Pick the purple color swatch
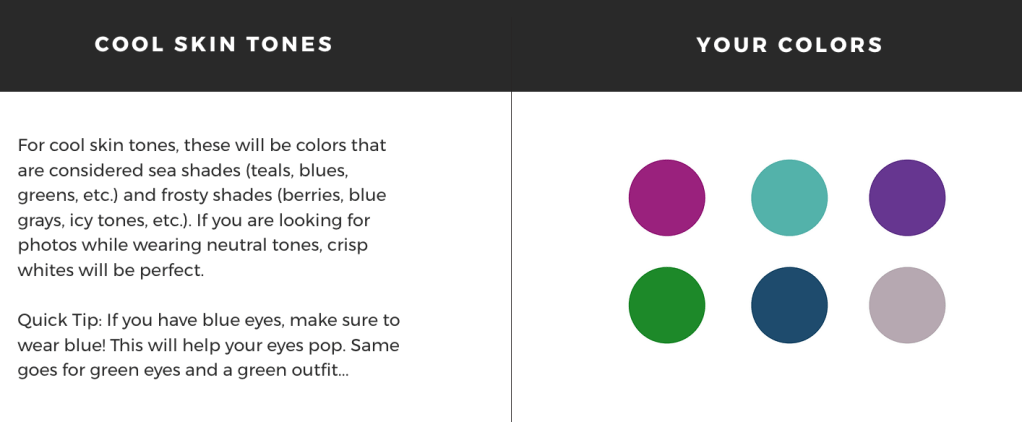Viewport: 1022px width, 422px height. [x=907, y=198]
